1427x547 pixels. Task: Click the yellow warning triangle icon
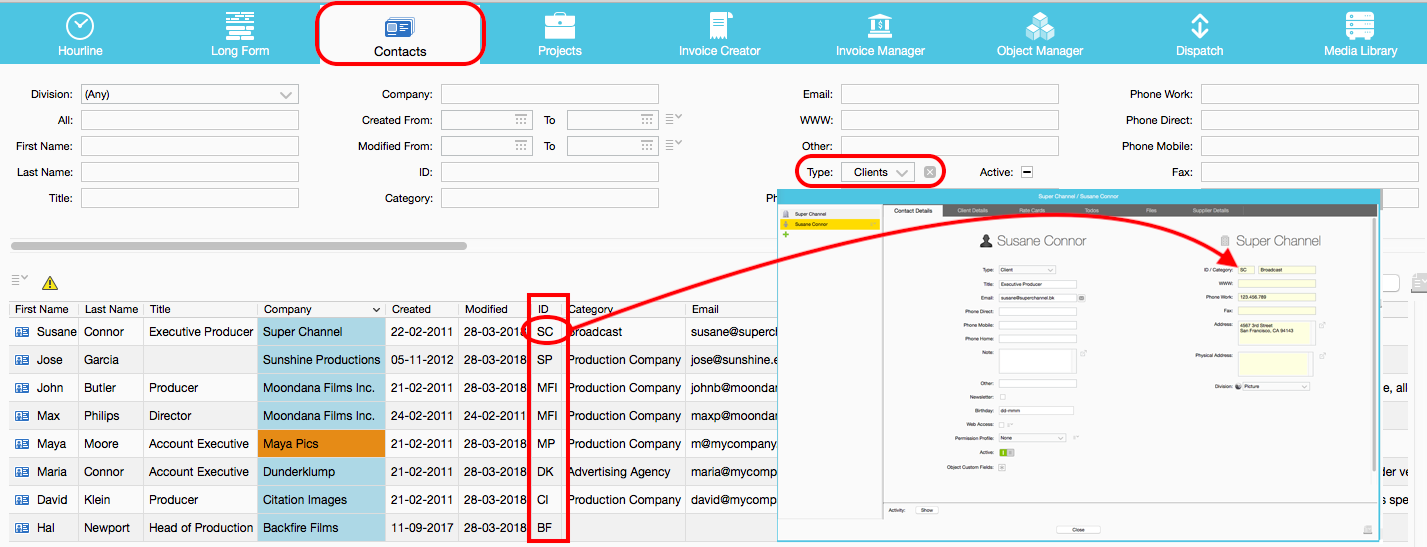(x=50, y=283)
